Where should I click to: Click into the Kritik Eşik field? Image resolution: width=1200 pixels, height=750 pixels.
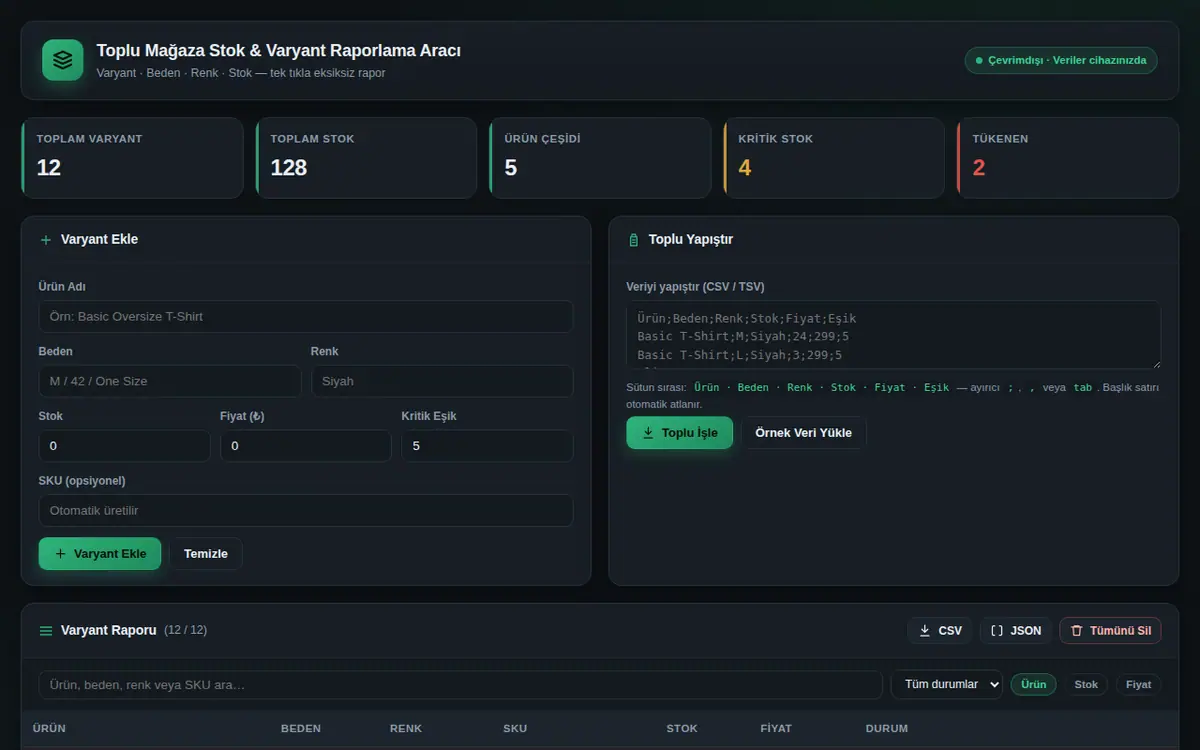pos(488,446)
